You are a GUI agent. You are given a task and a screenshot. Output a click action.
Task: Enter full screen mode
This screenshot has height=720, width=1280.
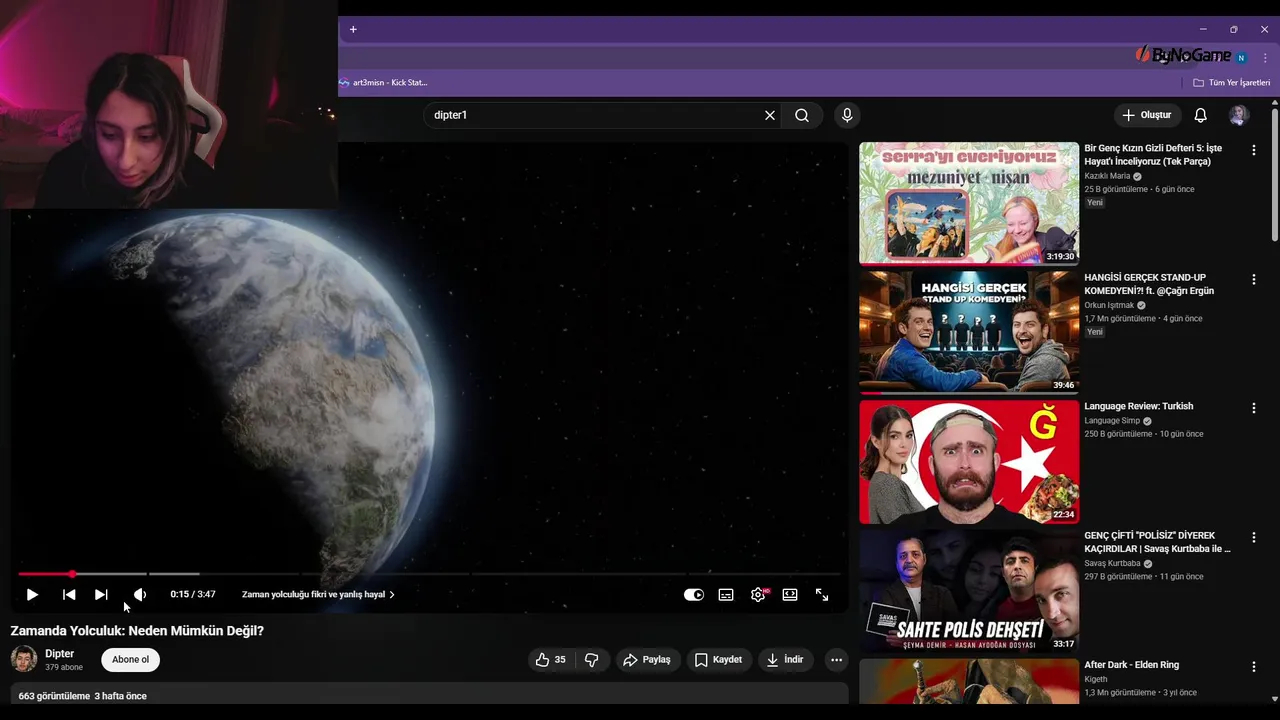822,594
